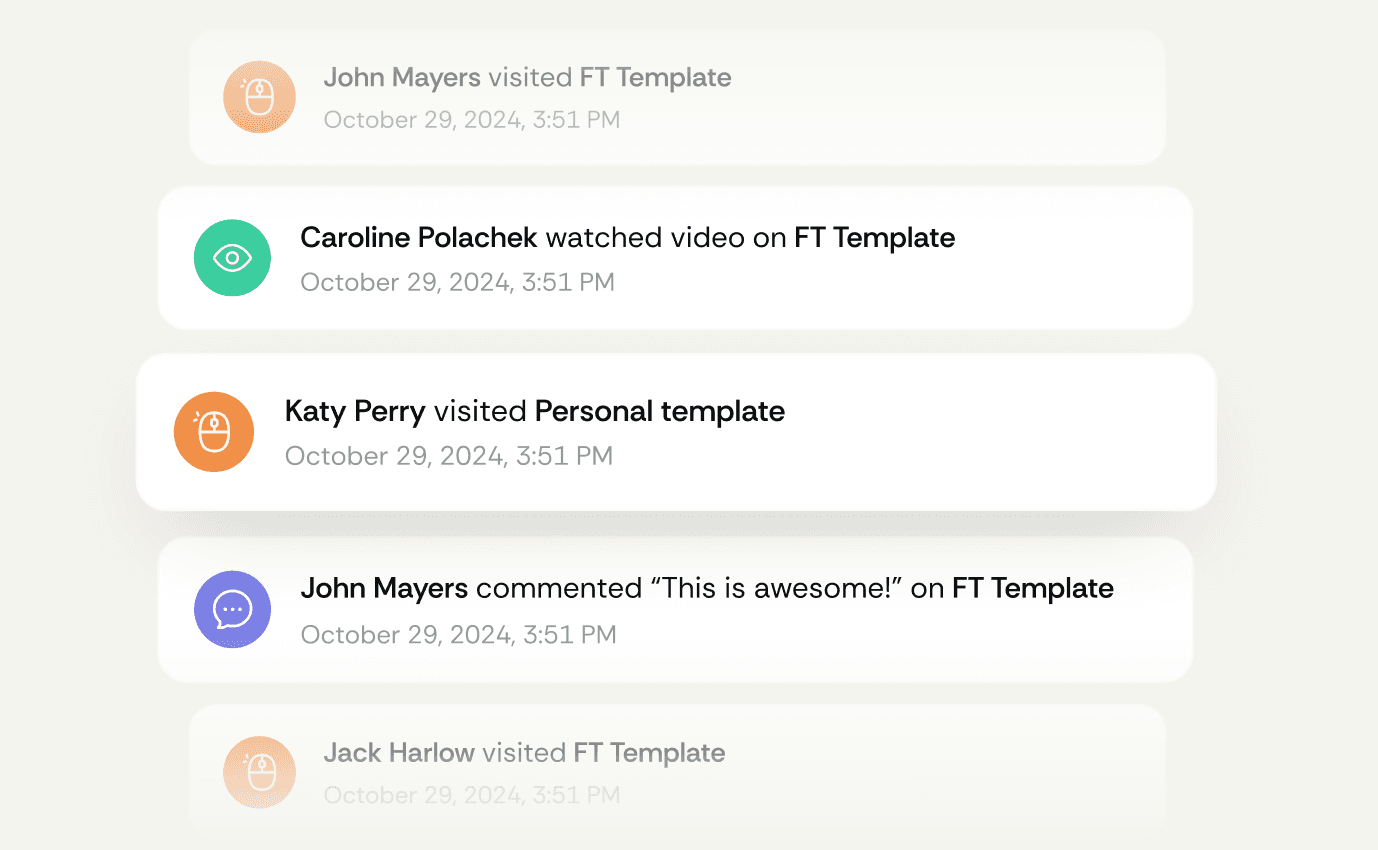Viewport: 1378px width, 850px height.
Task: Click the faded mouse icon next to John Mayers
Action: [259, 97]
